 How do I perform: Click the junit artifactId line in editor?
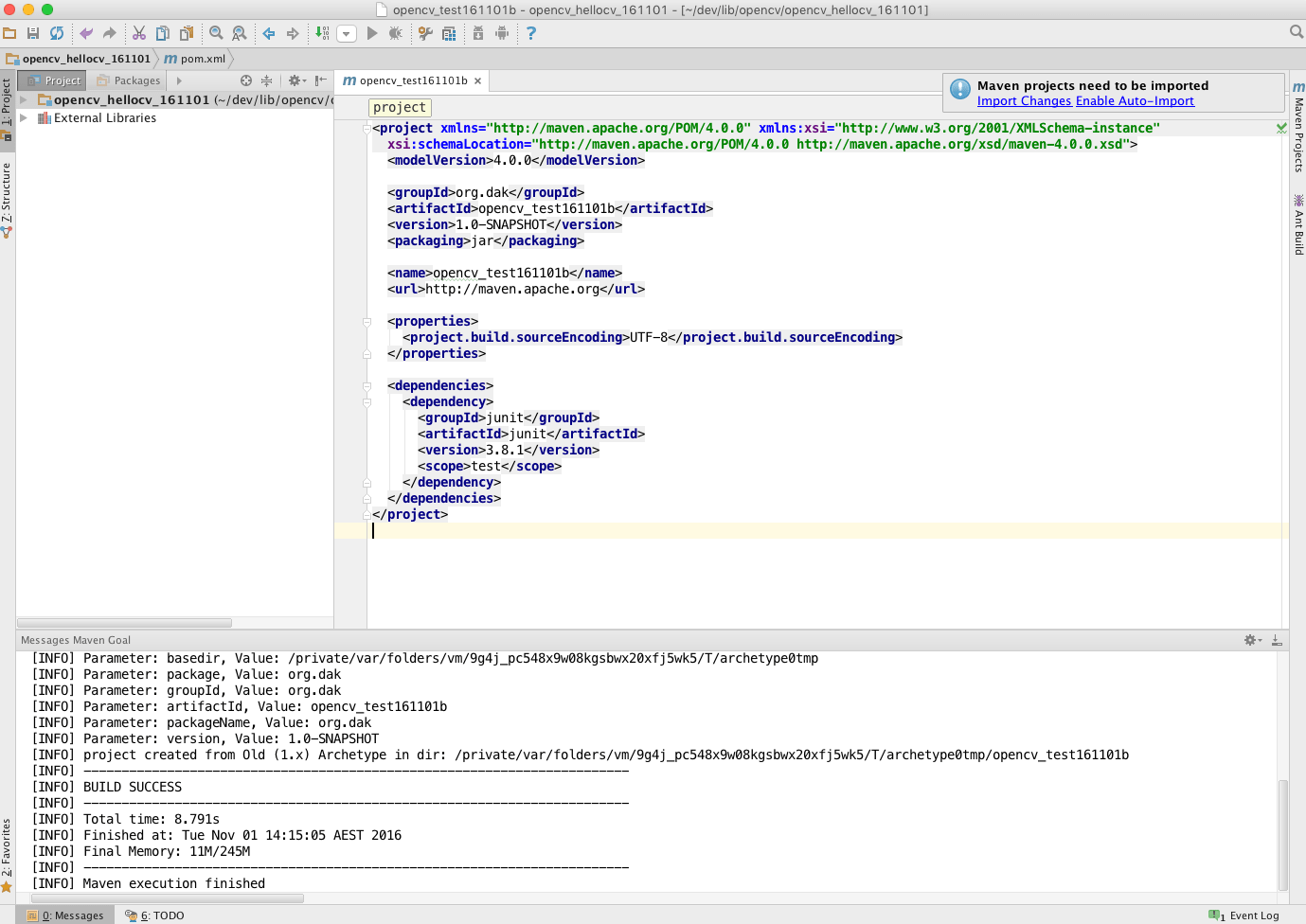click(x=531, y=435)
